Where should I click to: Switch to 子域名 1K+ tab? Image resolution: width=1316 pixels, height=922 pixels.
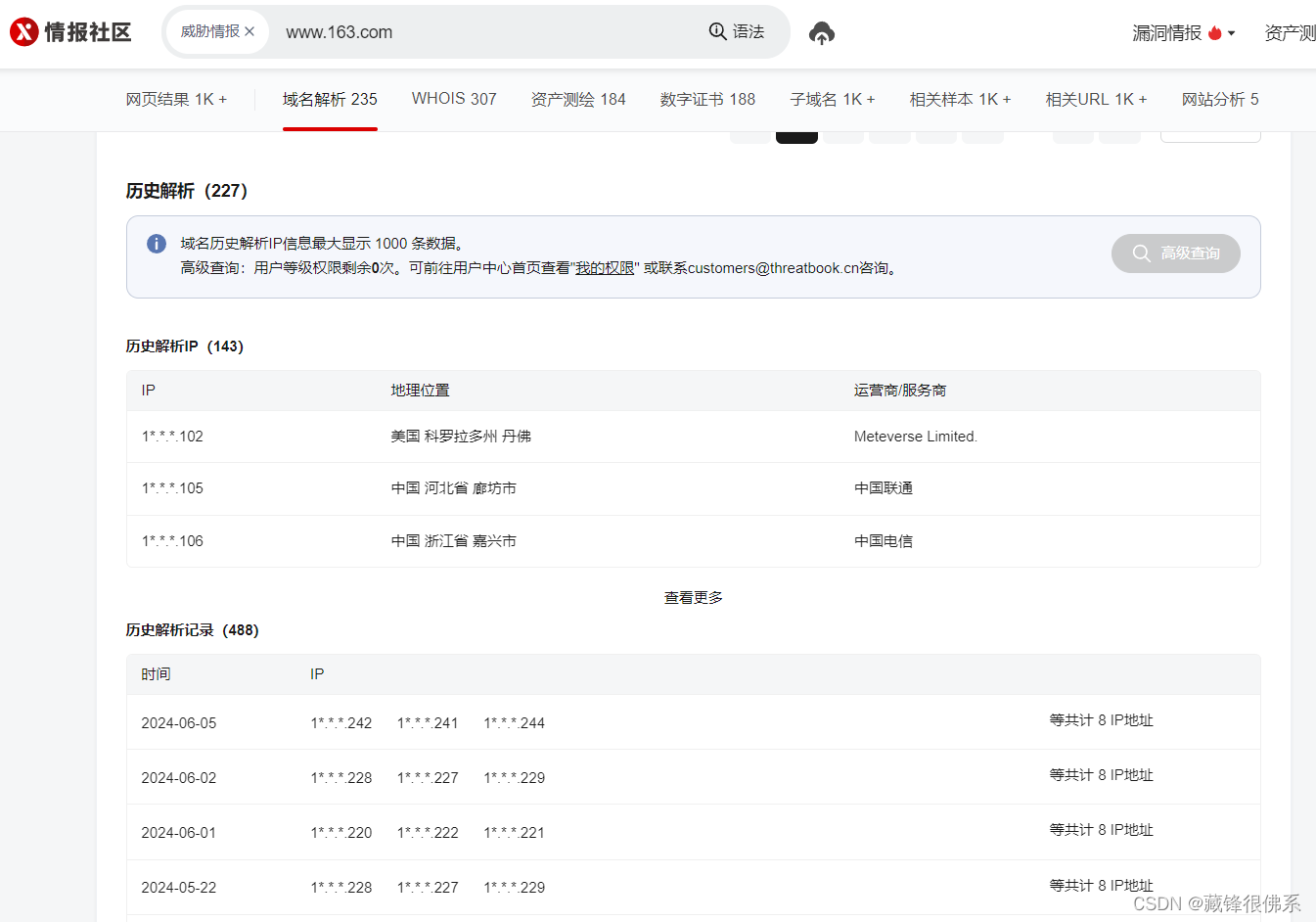coord(833,100)
